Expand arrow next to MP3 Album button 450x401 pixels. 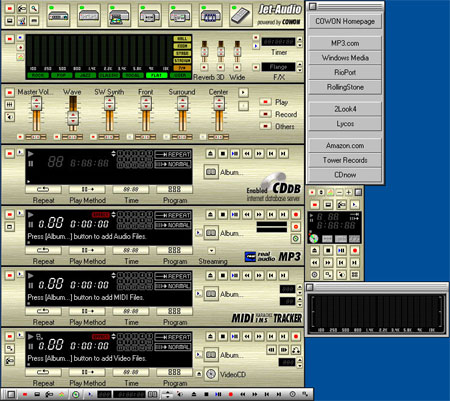point(199,232)
